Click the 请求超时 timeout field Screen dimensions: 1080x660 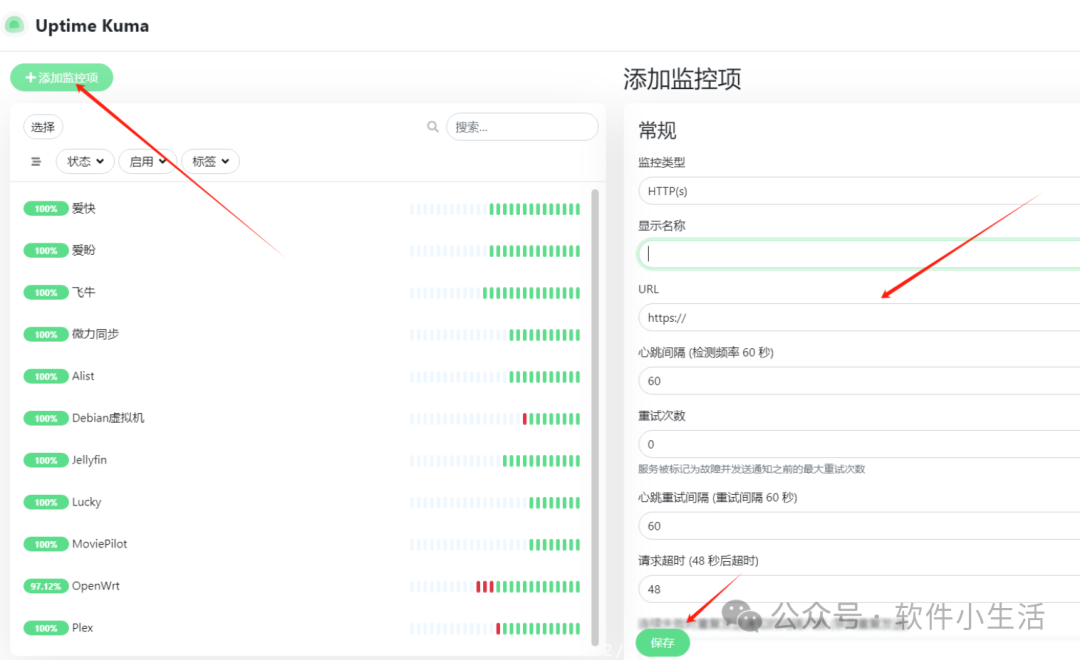859,589
